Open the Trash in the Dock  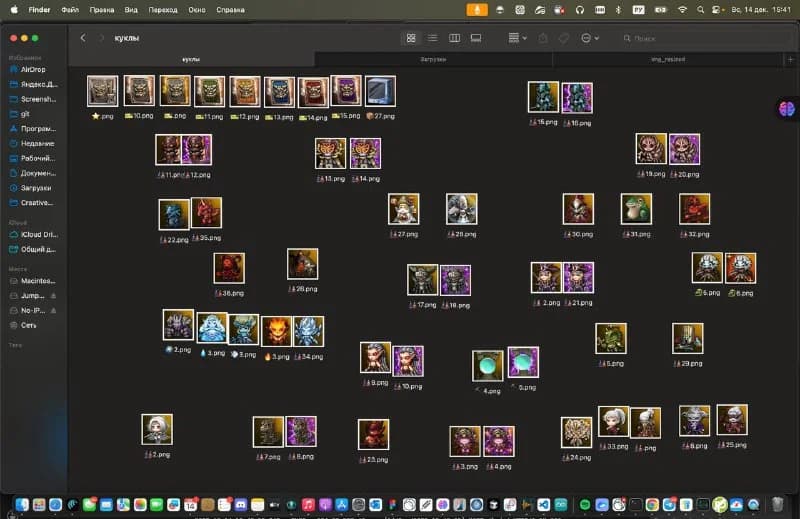point(777,505)
